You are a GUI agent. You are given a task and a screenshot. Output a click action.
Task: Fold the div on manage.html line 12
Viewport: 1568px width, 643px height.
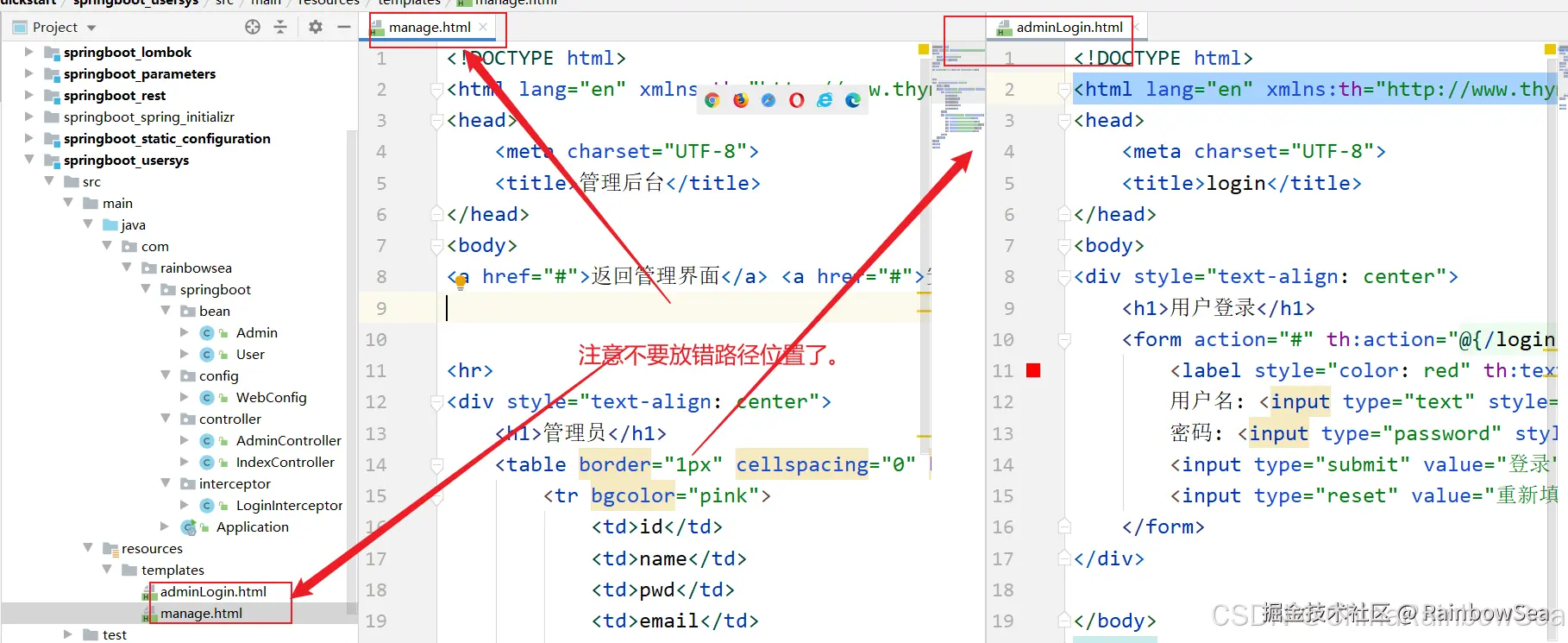point(437,402)
